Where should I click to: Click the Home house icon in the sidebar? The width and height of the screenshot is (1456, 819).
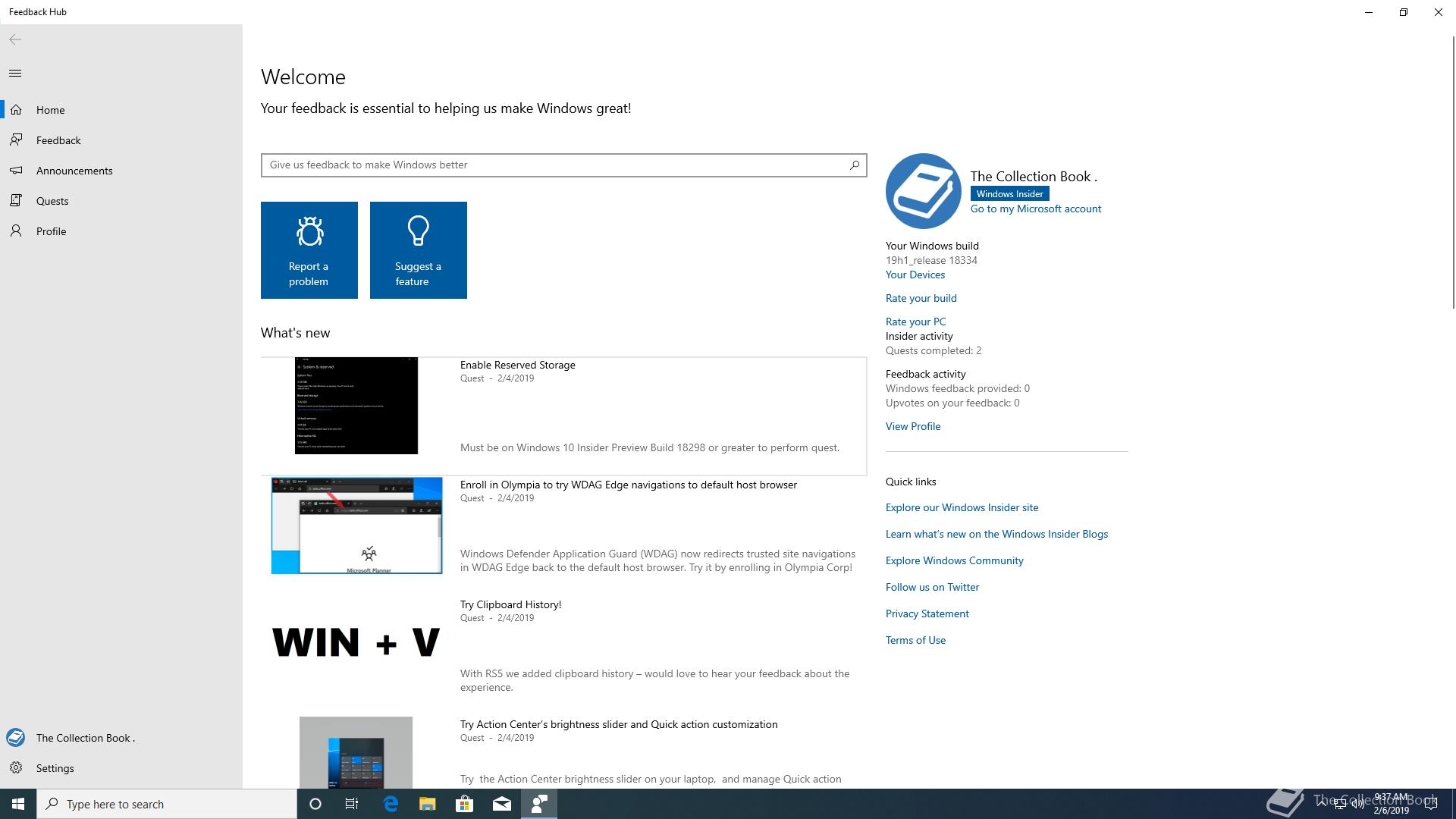[x=16, y=110]
